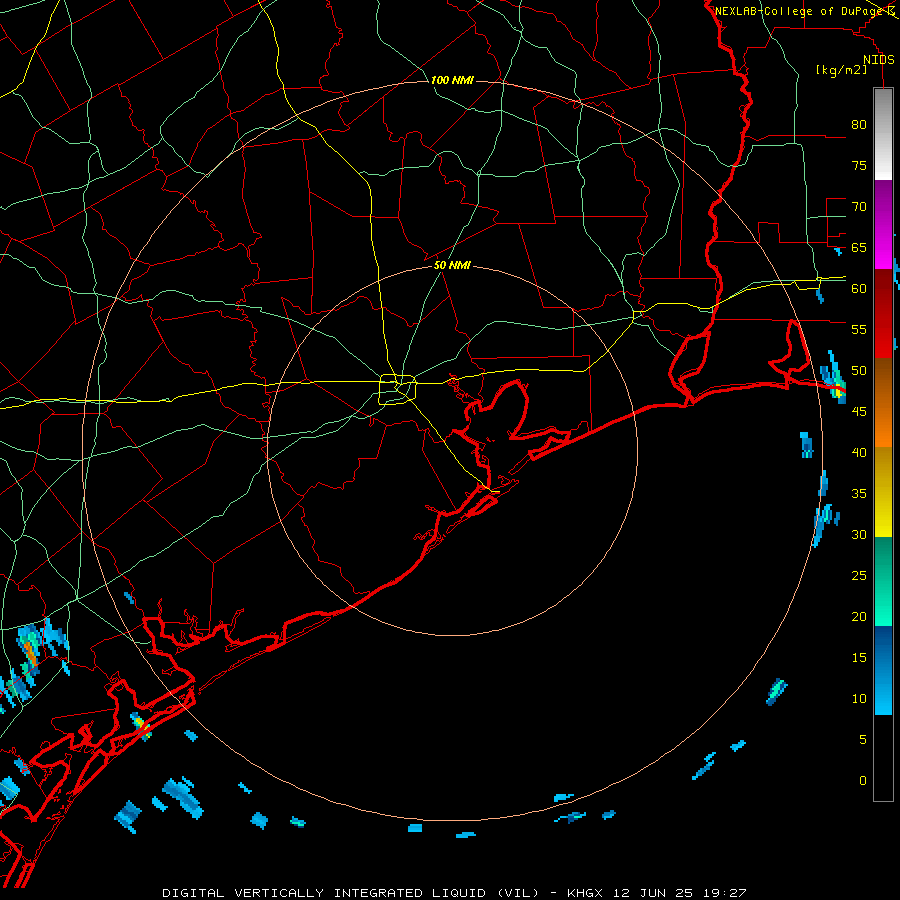Click the 55 value on the color scale
The image size is (900, 900).
point(859,329)
